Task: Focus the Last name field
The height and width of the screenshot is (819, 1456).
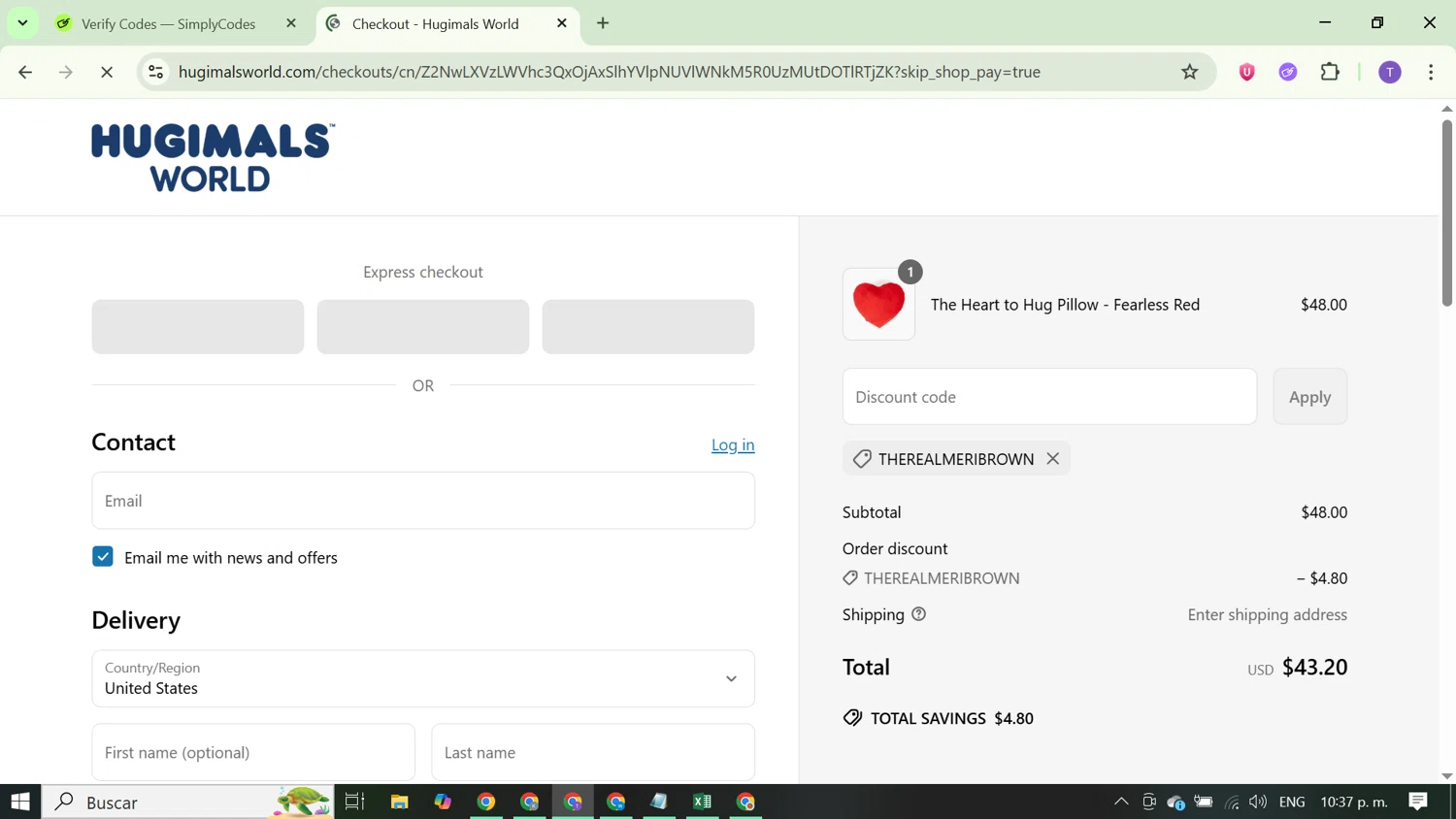Action: (x=593, y=752)
